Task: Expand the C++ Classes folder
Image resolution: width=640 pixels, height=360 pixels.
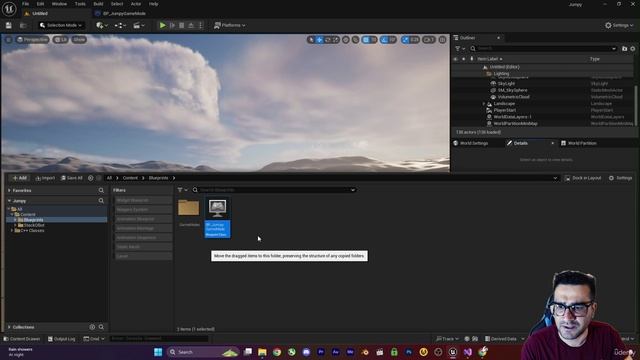Action: tap(12, 231)
